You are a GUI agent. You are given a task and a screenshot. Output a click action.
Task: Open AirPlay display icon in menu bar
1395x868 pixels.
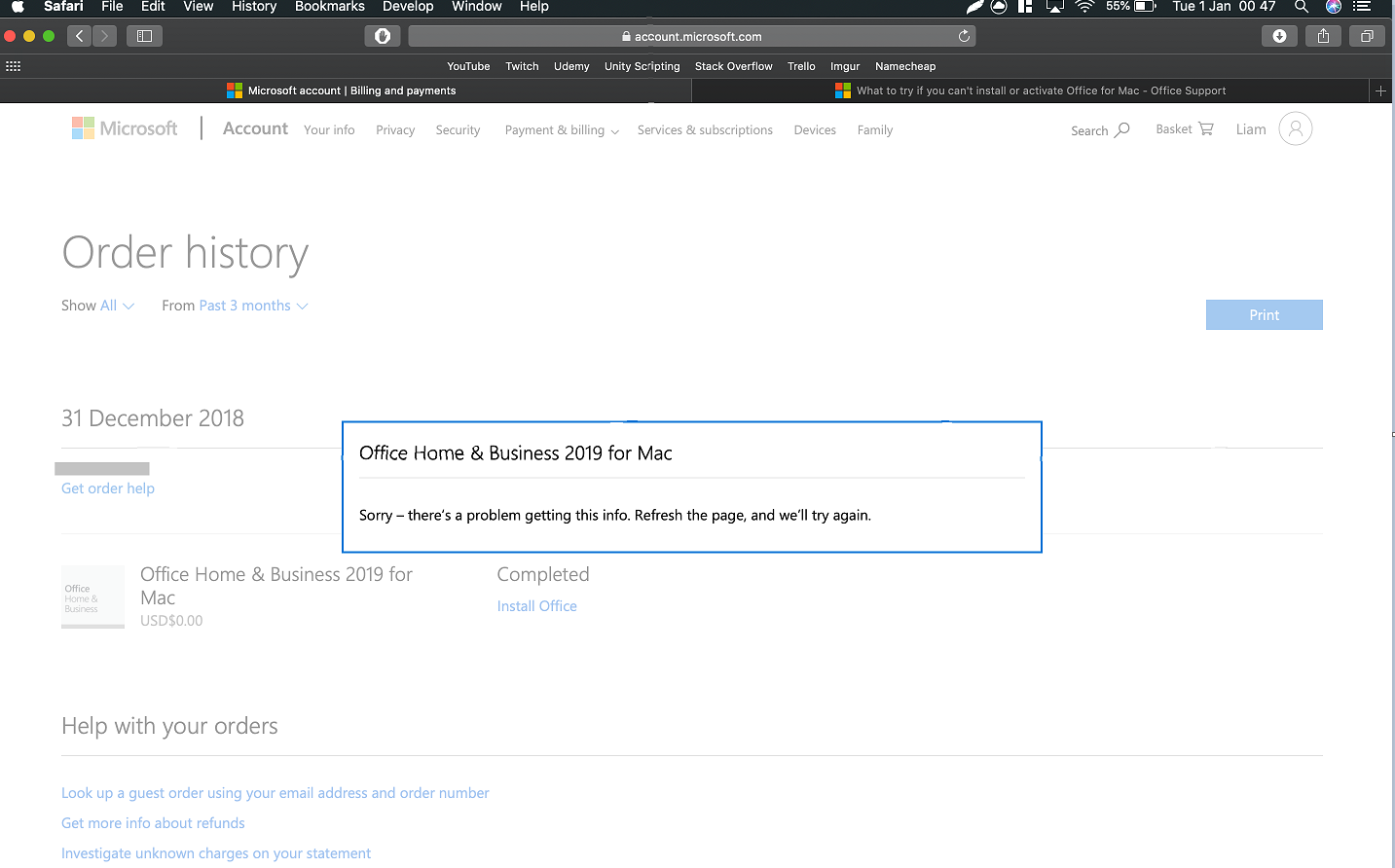click(x=1055, y=7)
